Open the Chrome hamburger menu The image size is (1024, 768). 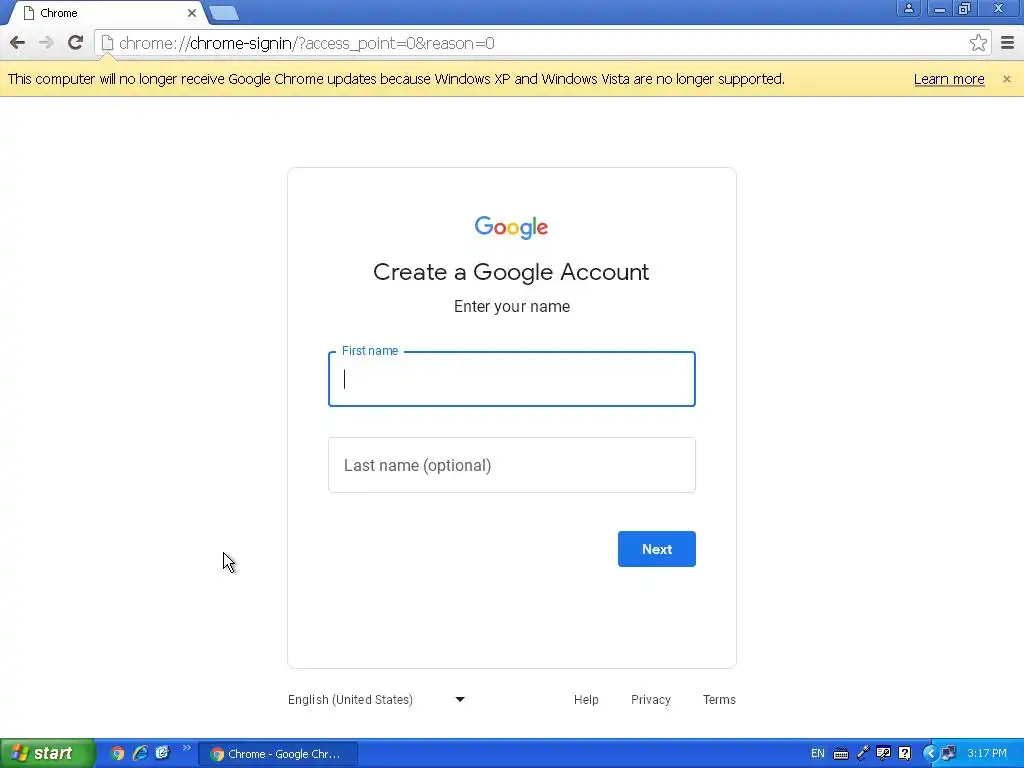point(1007,43)
